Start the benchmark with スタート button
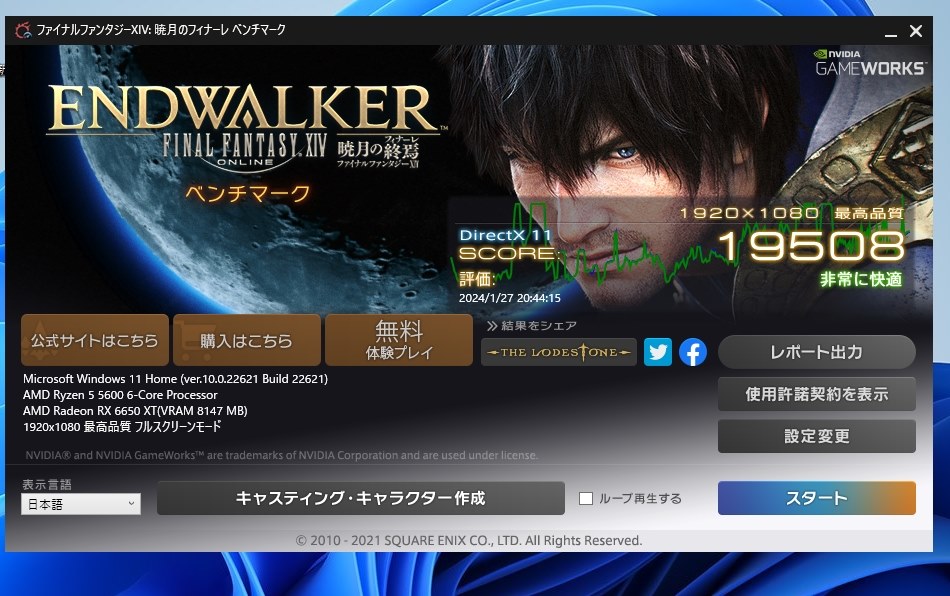The image size is (950, 596). coord(817,498)
